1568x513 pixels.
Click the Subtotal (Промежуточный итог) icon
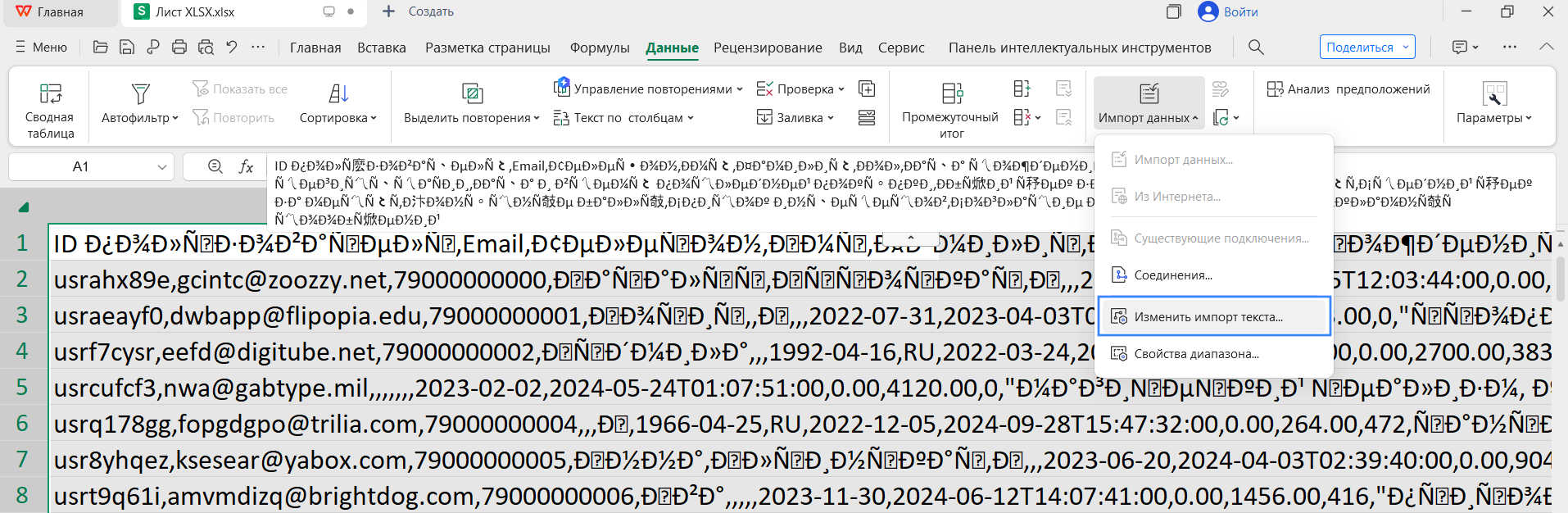tap(951, 94)
